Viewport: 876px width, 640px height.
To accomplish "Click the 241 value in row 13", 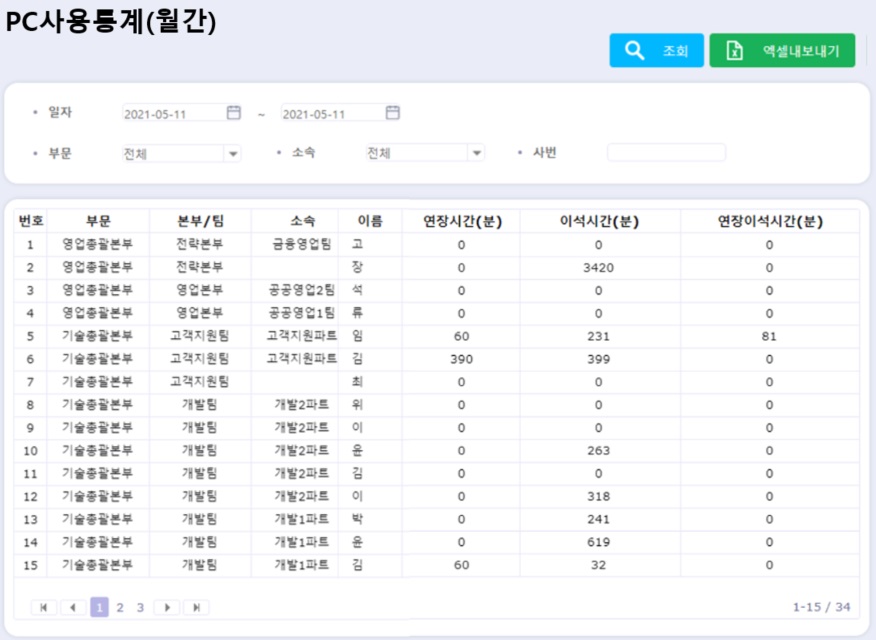I will [x=598, y=519].
